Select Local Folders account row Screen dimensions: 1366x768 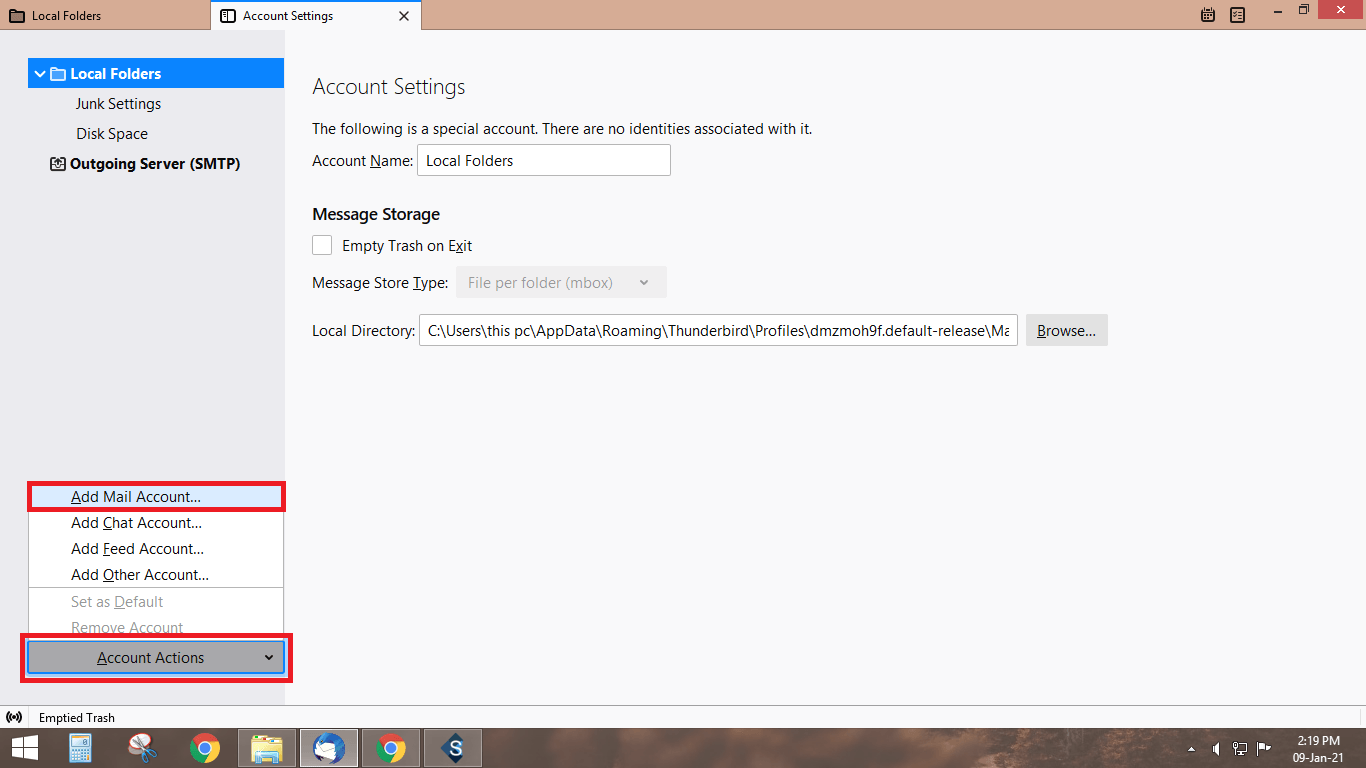pos(156,74)
